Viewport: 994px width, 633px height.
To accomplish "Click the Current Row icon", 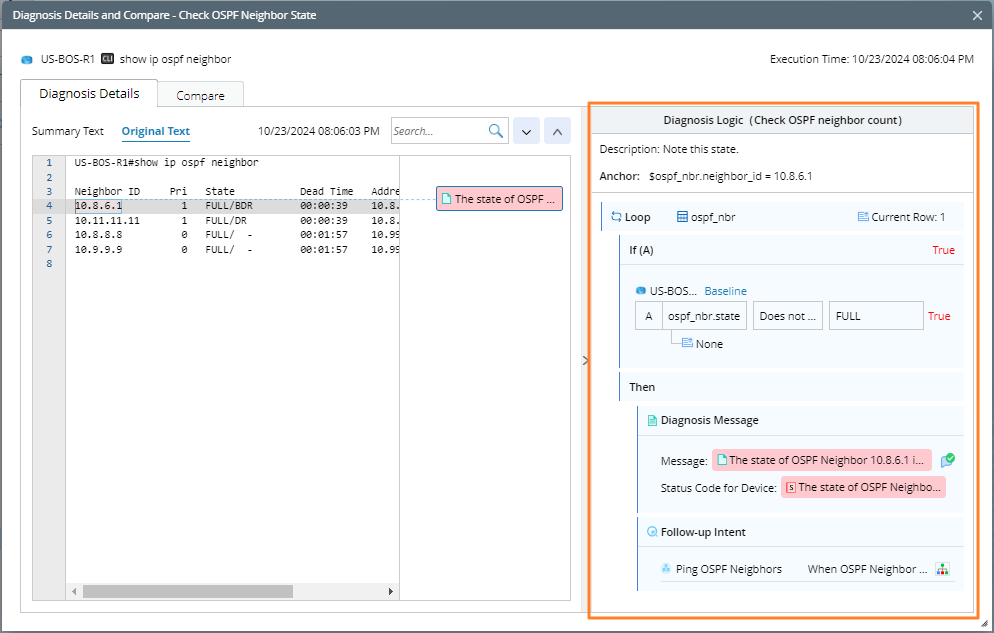I will (x=863, y=217).
